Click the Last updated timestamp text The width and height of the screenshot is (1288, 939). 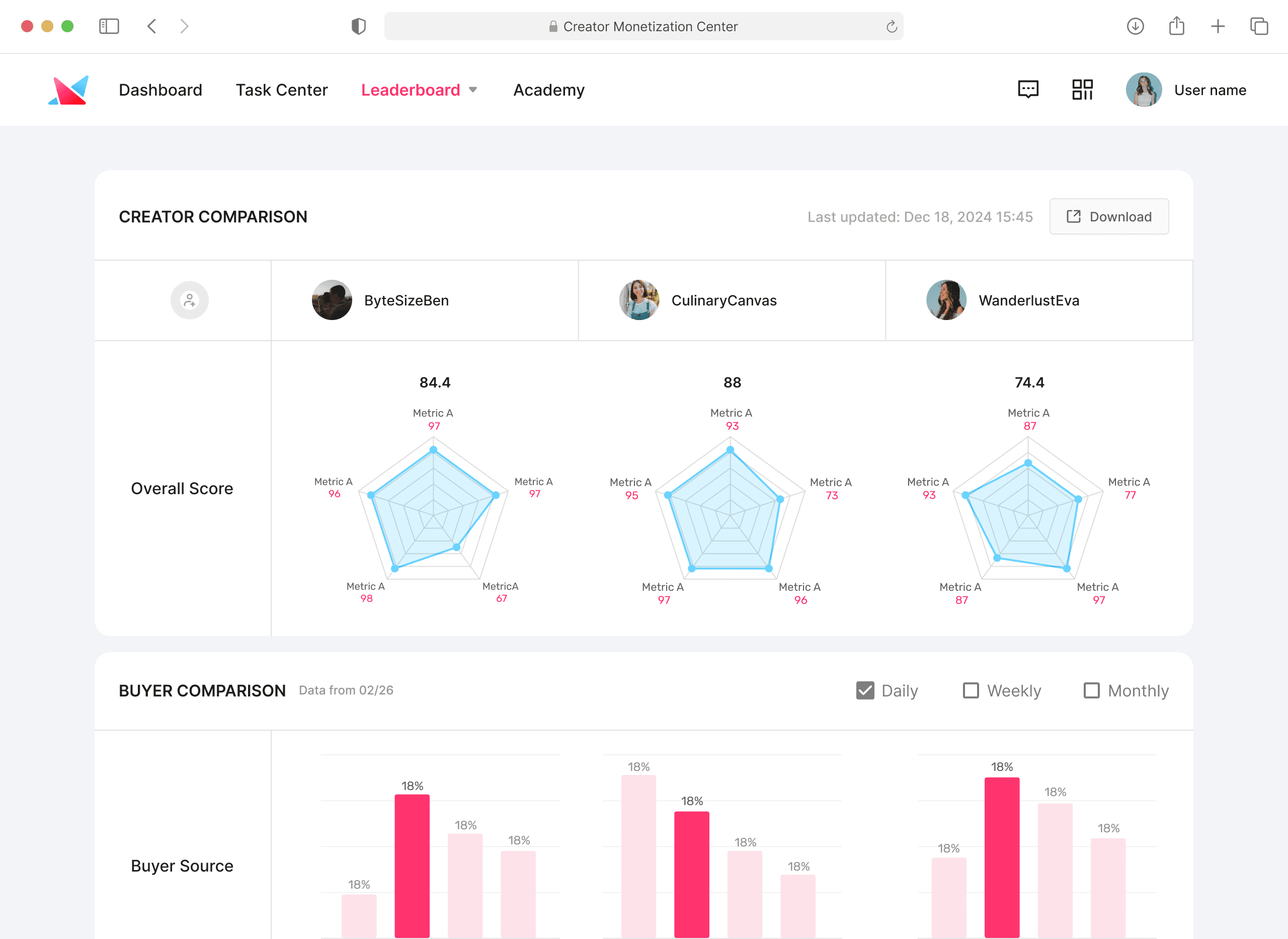[x=920, y=216]
